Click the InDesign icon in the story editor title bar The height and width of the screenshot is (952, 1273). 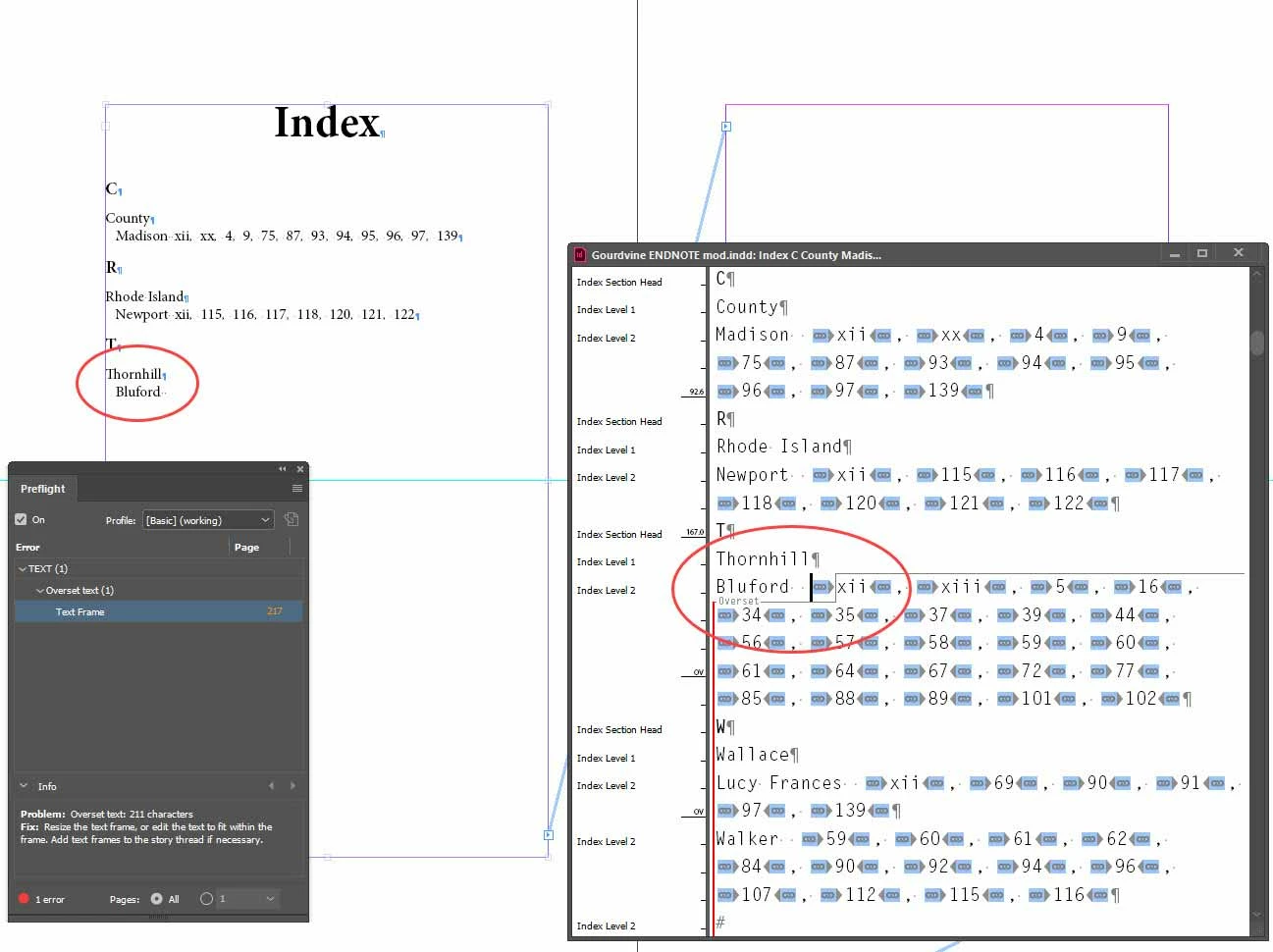pos(580,254)
